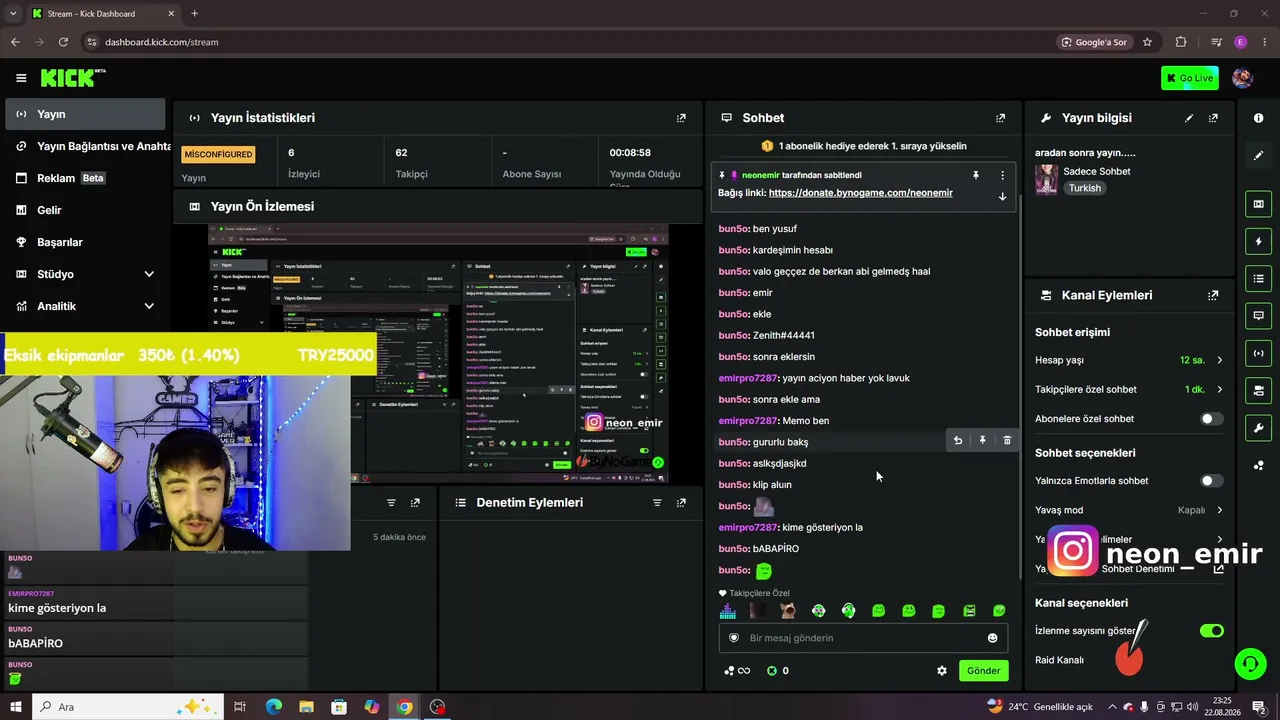Select Yayın in the sidebar

pyautogui.click(x=85, y=114)
